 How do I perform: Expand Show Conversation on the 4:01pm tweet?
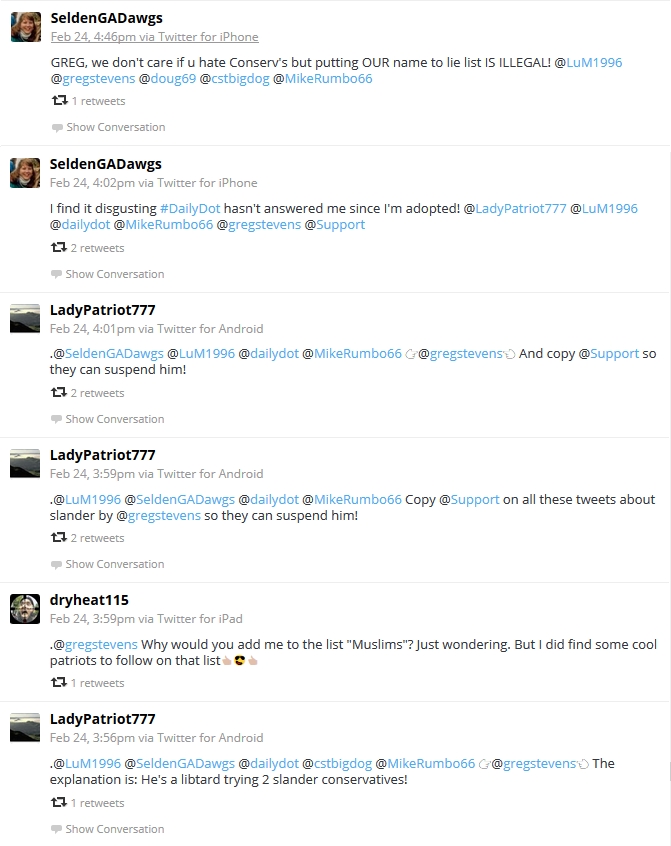[115, 419]
